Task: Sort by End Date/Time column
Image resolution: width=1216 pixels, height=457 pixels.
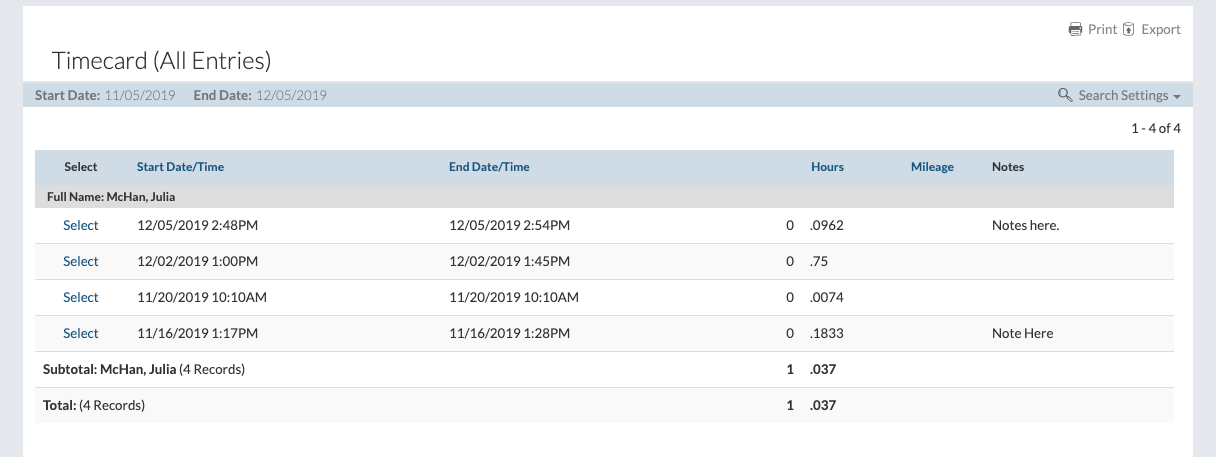Action: 489,167
